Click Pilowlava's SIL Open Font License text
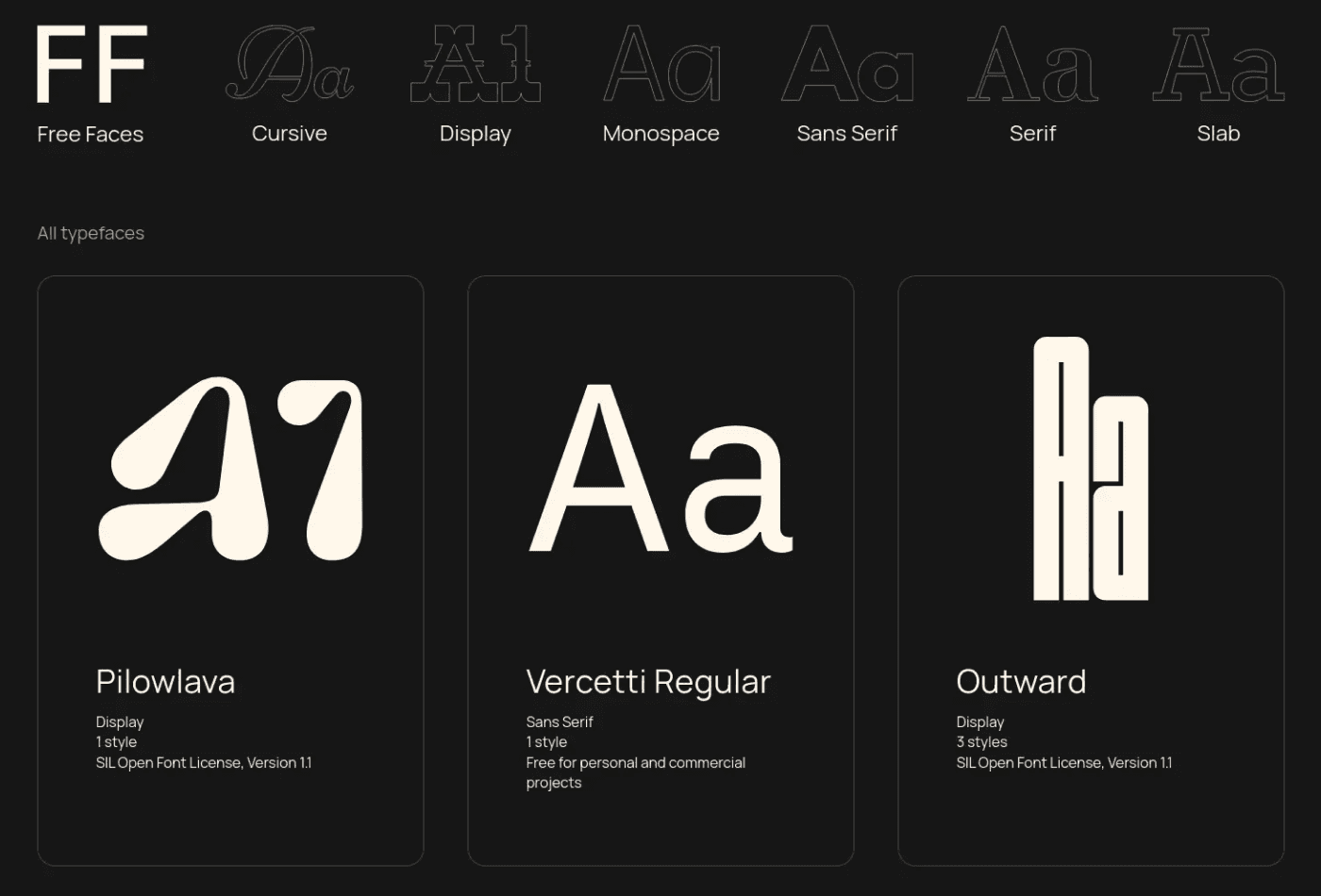1321x896 pixels. pyautogui.click(x=204, y=762)
